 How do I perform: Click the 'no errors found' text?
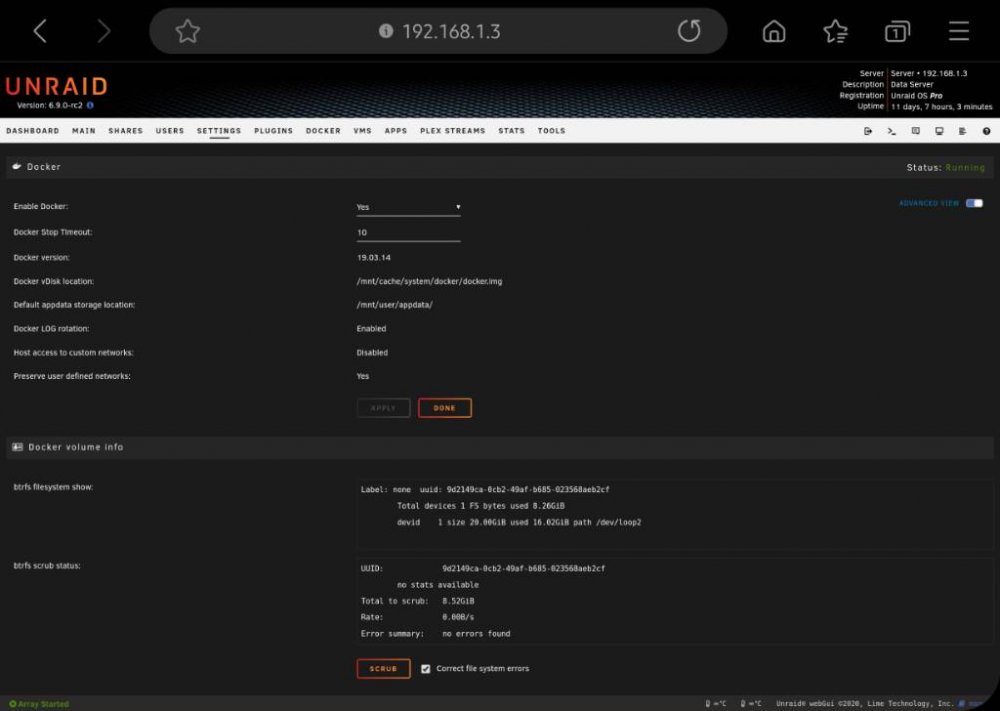[476, 634]
